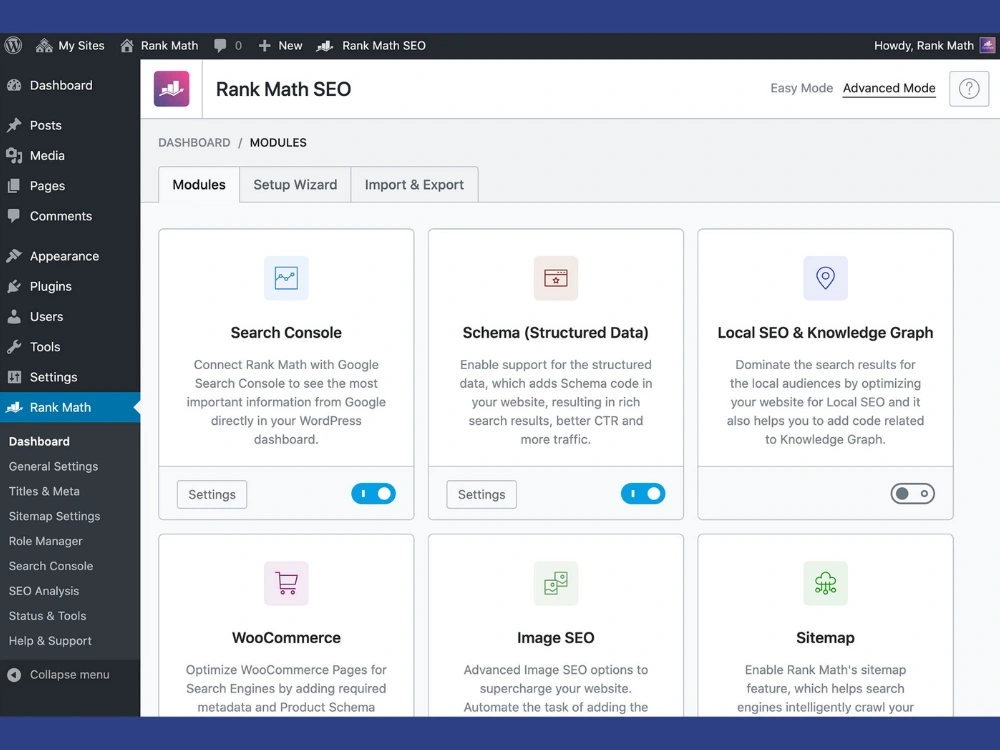The height and width of the screenshot is (750, 1000).
Task: Go to DASHBOARD breadcrumb link
Action: coord(195,142)
